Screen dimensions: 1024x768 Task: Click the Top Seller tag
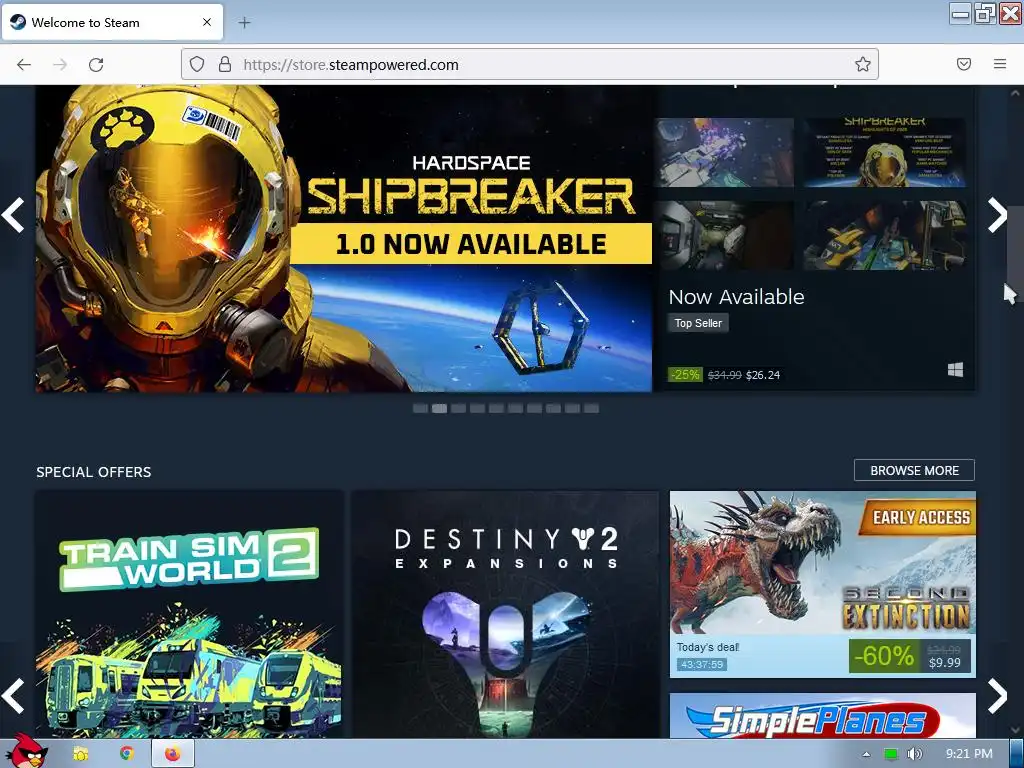tap(698, 323)
